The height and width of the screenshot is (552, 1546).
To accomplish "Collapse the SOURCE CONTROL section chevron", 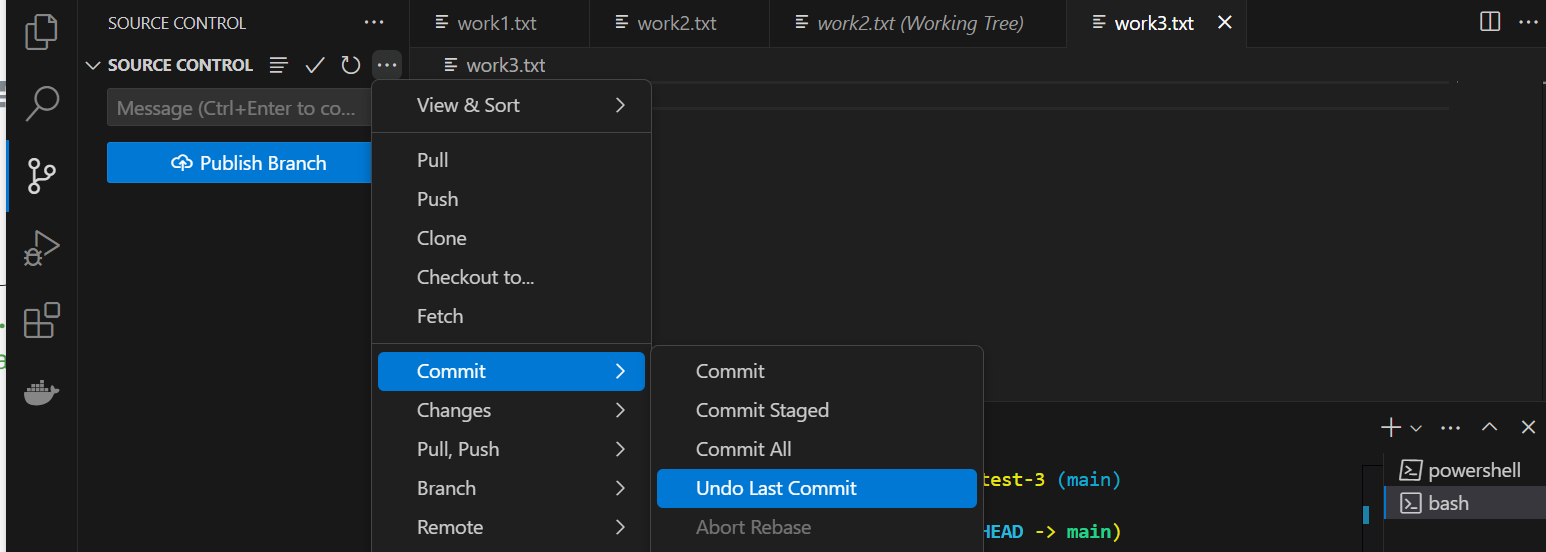I will 94,65.
